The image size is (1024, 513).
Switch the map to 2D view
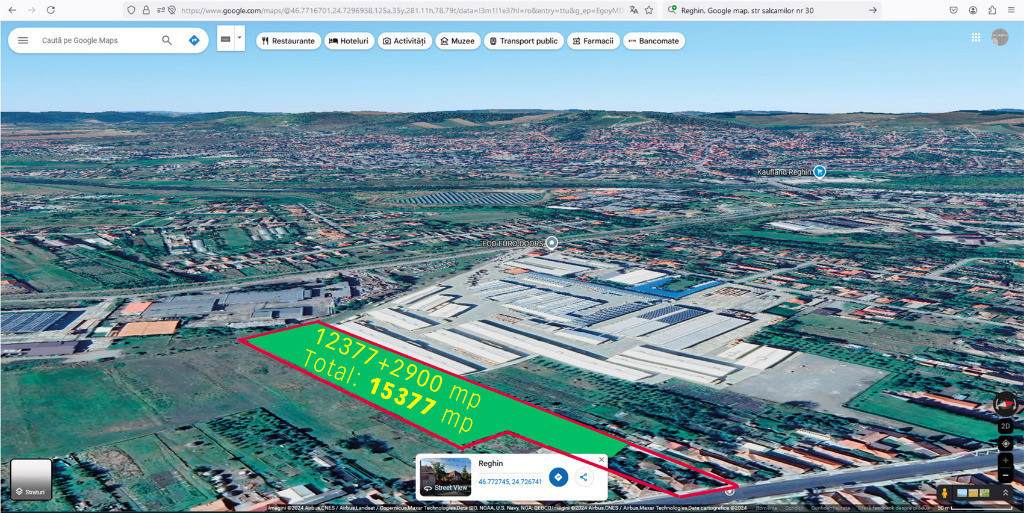click(1005, 426)
